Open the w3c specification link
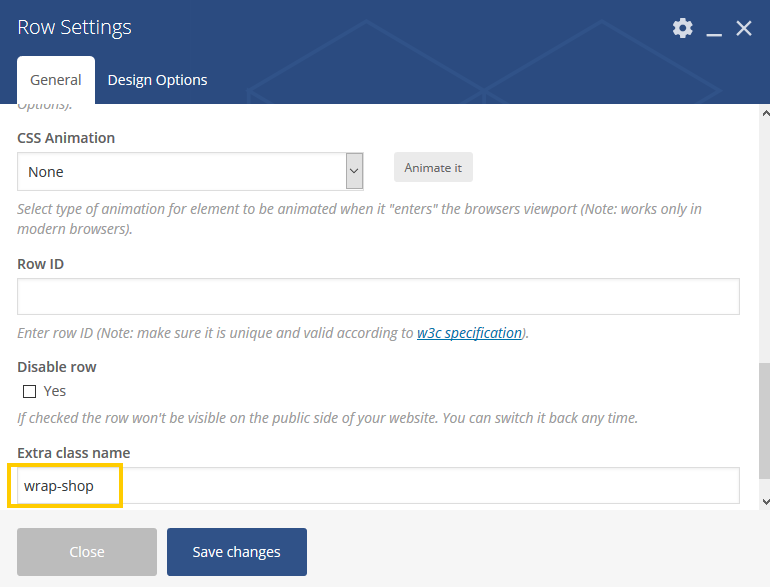 [x=469, y=333]
